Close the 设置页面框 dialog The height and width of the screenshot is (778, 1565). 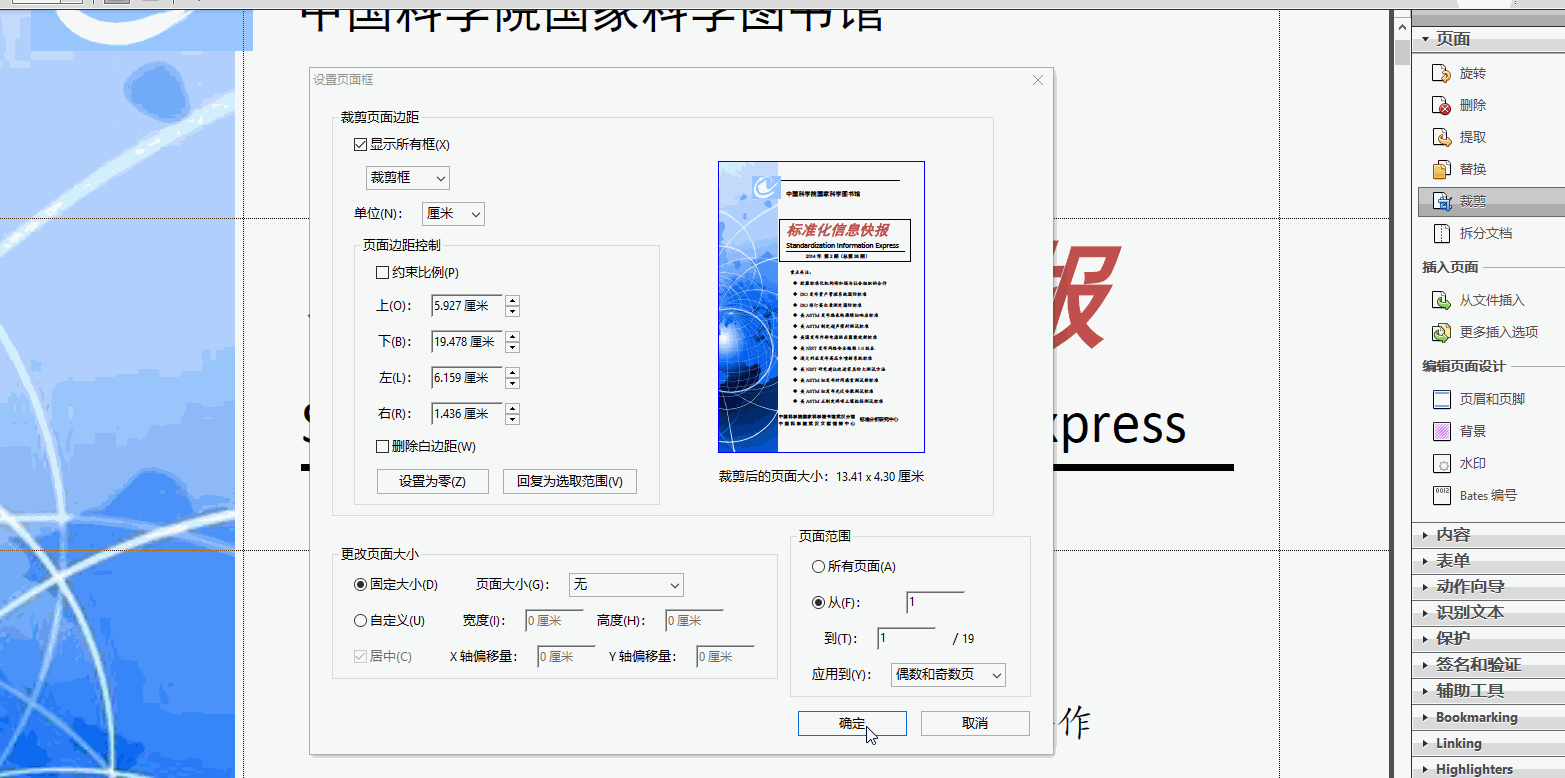pos(1037,80)
